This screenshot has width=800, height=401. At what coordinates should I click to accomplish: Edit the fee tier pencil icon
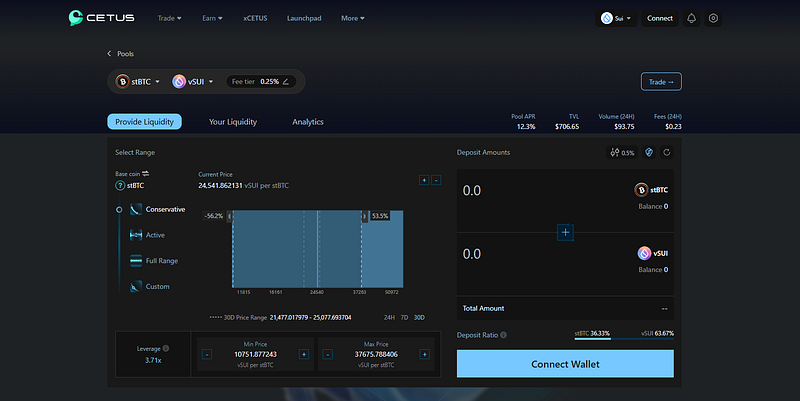point(286,82)
